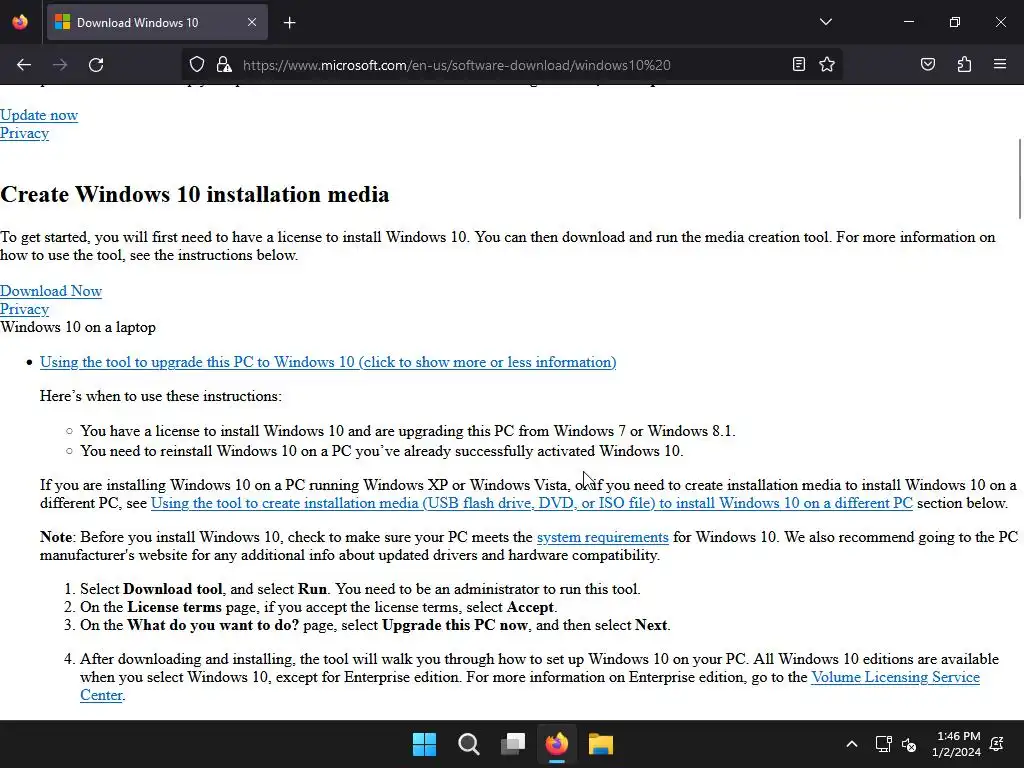Click step 'Upgrade this PC now'
Image resolution: width=1024 pixels, height=768 pixels.
coord(376,625)
